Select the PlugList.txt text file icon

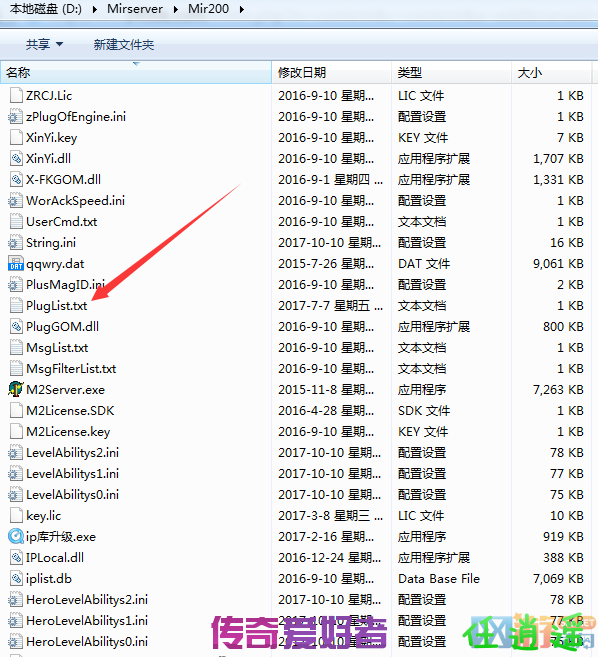click(16, 305)
